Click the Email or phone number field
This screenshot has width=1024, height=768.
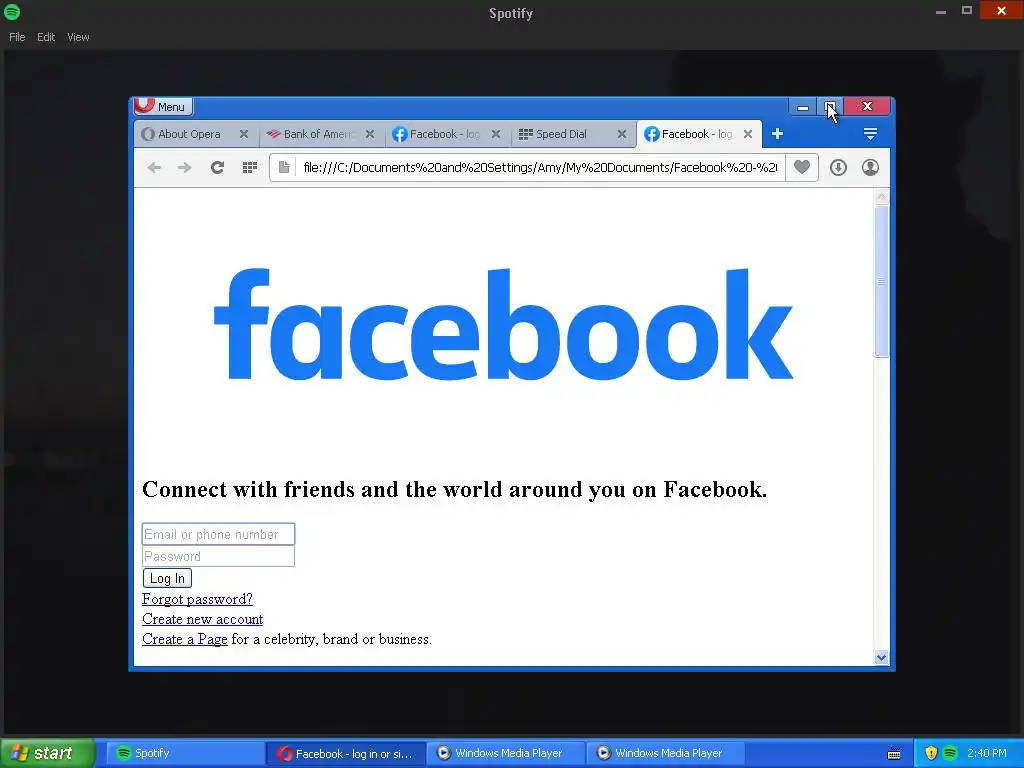[218, 534]
